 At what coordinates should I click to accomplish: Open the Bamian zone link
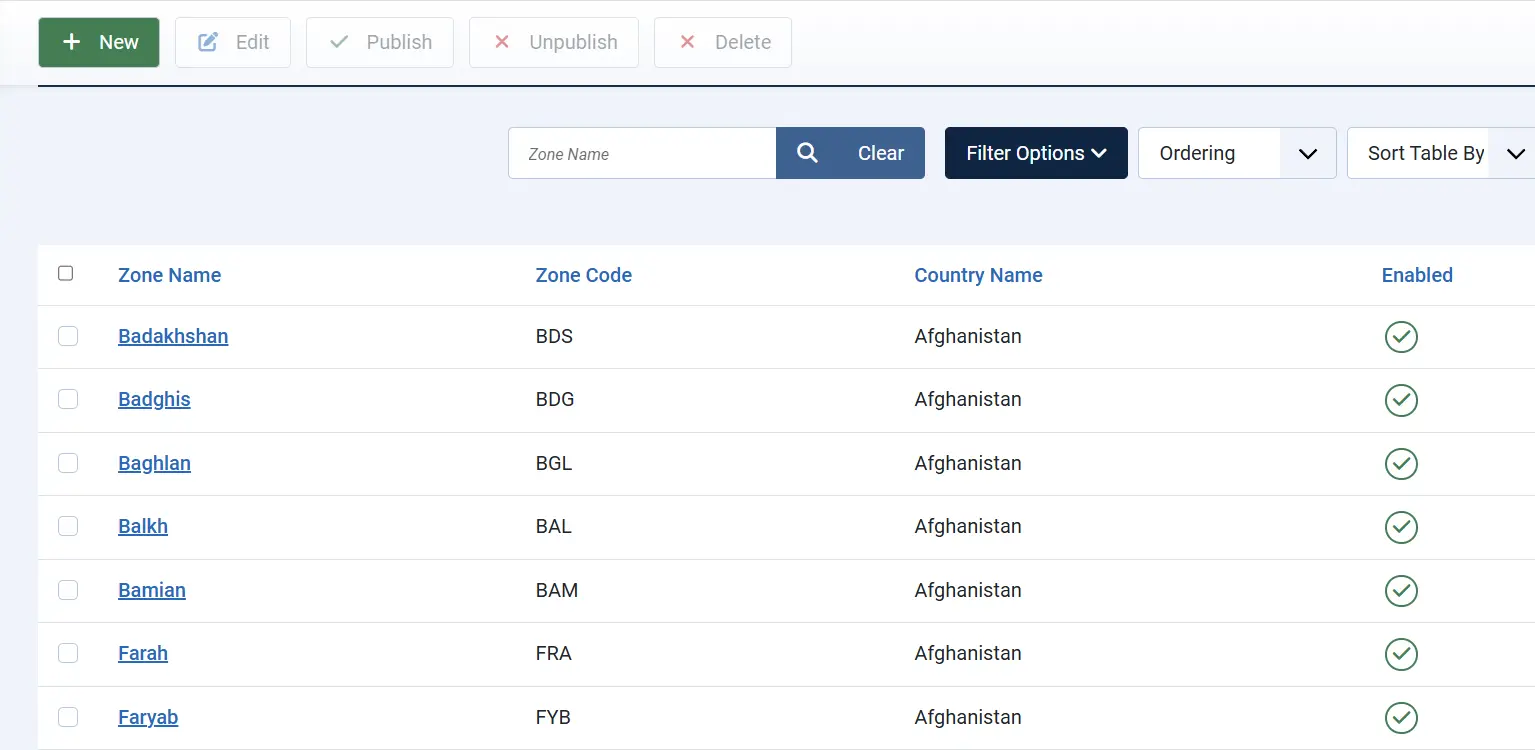pyautogui.click(x=152, y=590)
